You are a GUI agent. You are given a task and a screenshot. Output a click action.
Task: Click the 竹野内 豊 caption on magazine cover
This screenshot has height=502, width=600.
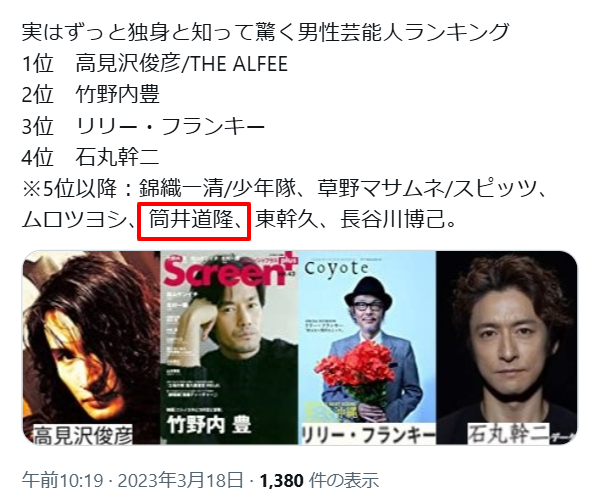point(209,425)
